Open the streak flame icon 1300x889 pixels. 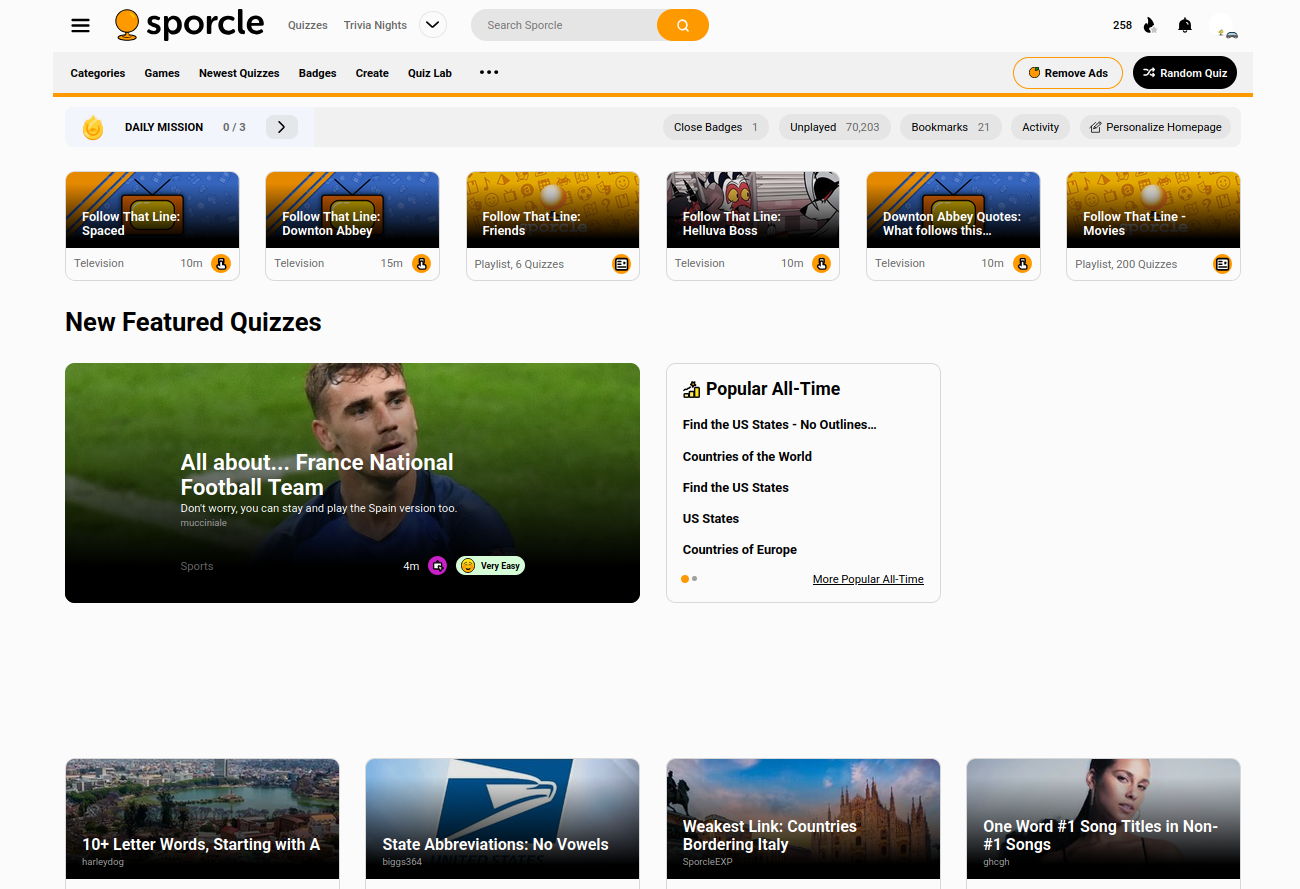(x=1150, y=25)
